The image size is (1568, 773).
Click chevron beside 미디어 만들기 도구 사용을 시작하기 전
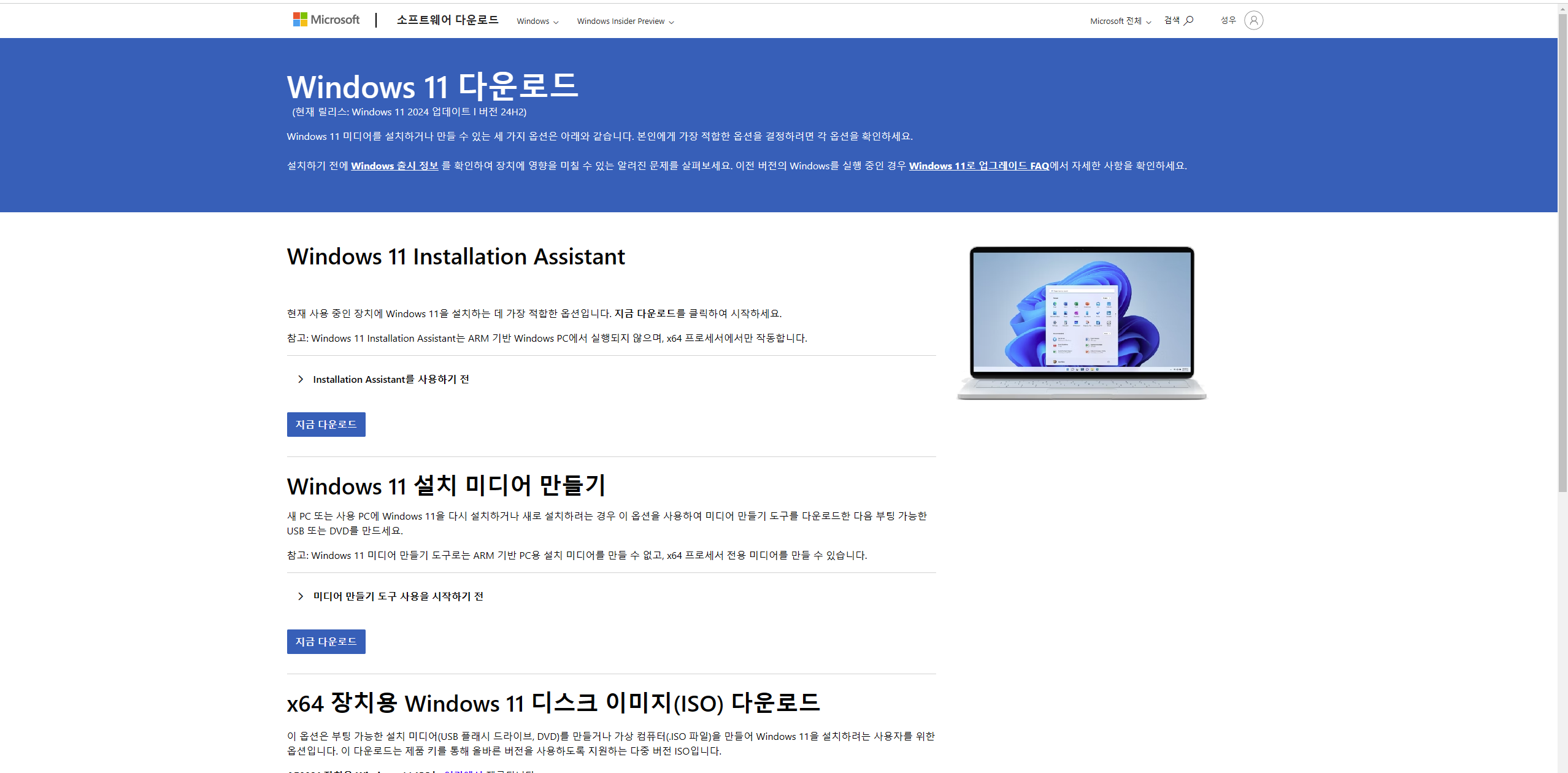[300, 596]
